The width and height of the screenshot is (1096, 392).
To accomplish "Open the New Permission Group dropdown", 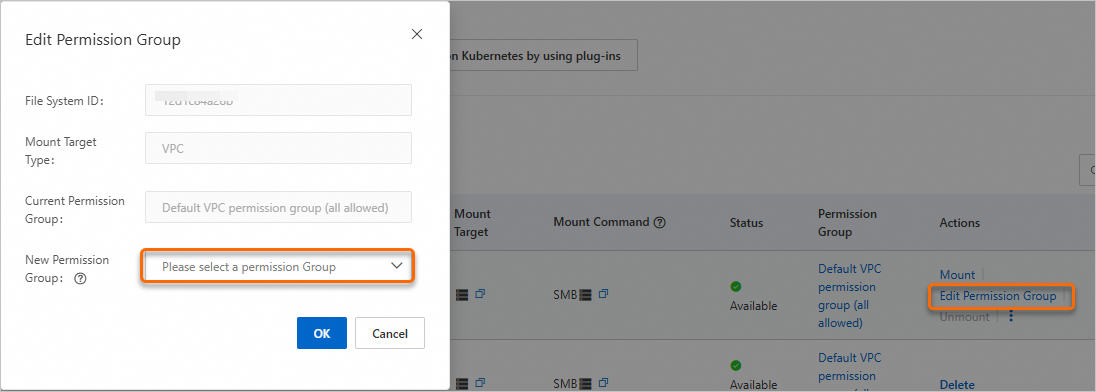I will pos(278,266).
